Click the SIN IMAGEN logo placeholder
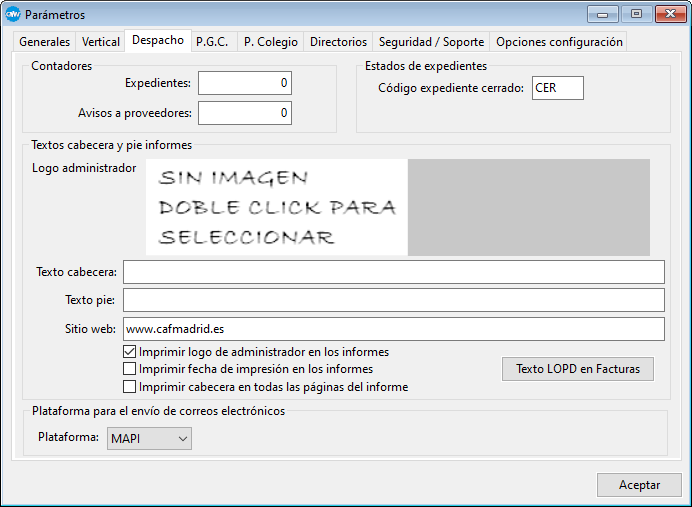 point(277,207)
